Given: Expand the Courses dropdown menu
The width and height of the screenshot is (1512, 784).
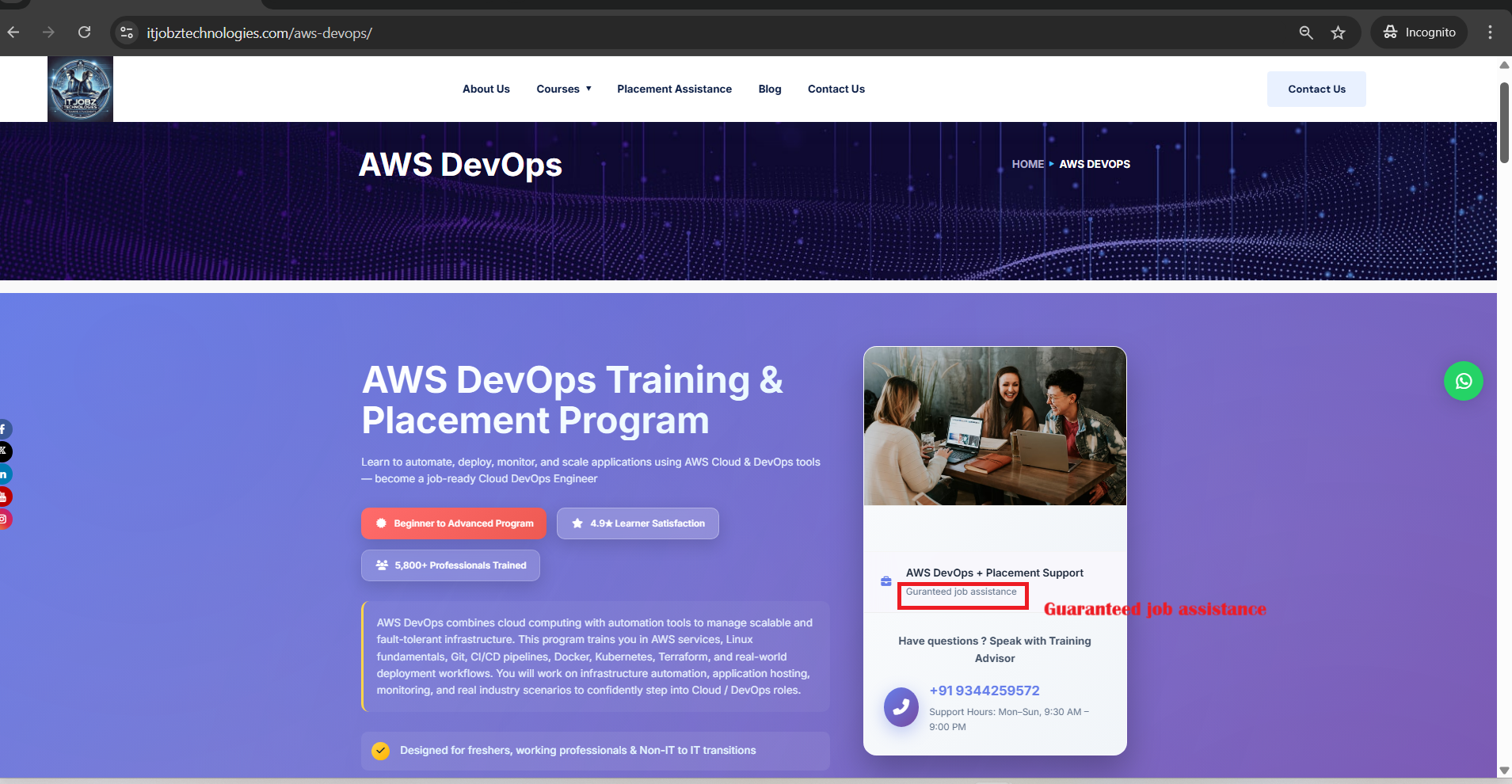Looking at the screenshot, I should [x=562, y=89].
